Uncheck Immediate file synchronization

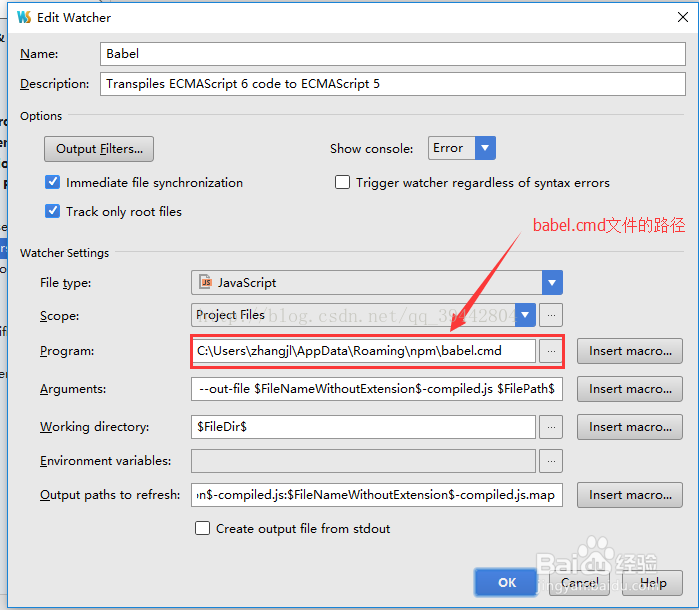[x=53, y=182]
